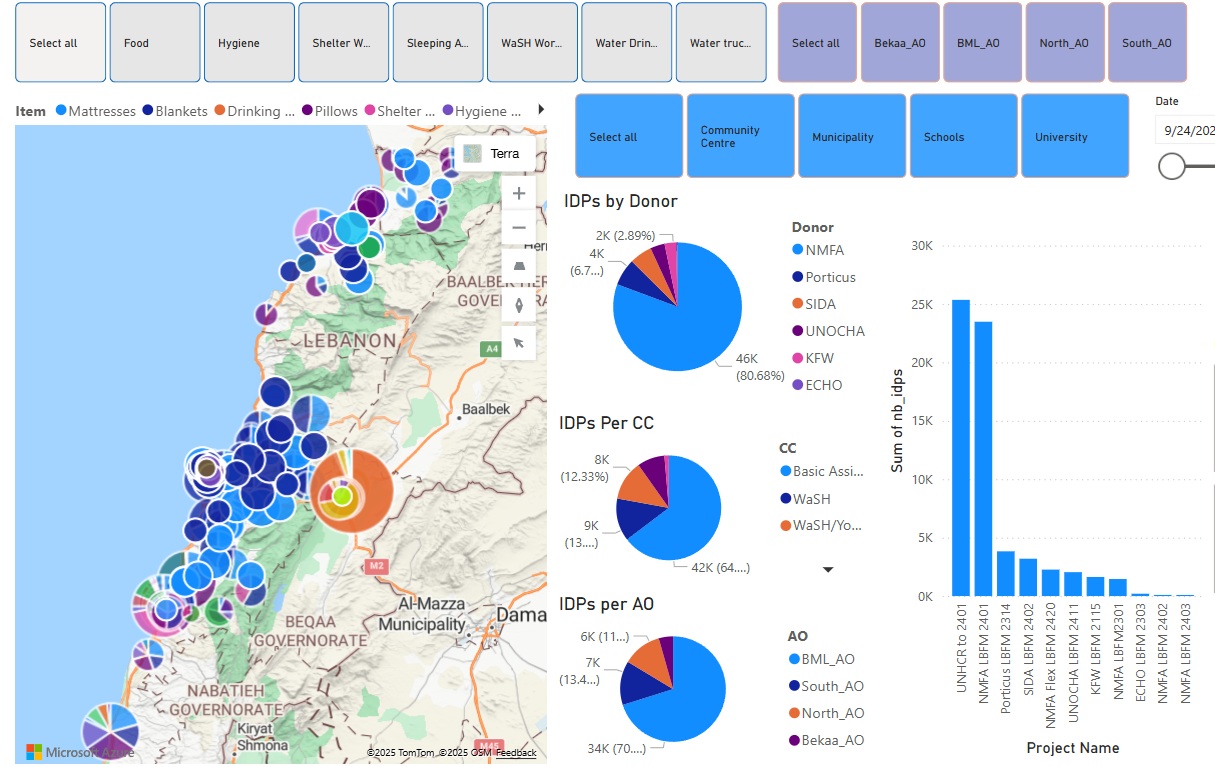Zoom out on the map
Screen dimensions: 1215x767
coord(518,228)
